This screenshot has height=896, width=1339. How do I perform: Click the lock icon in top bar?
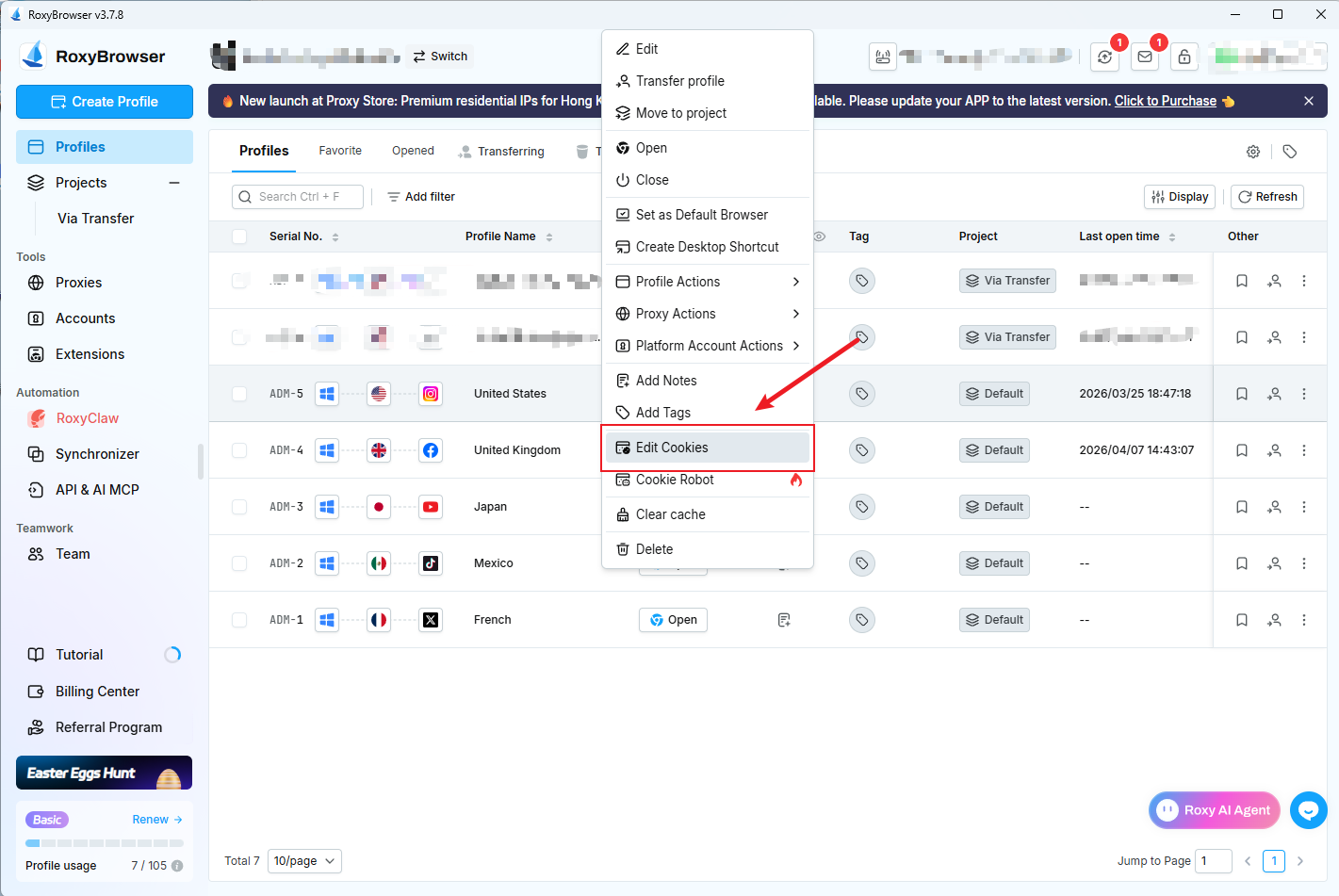pos(1184,57)
